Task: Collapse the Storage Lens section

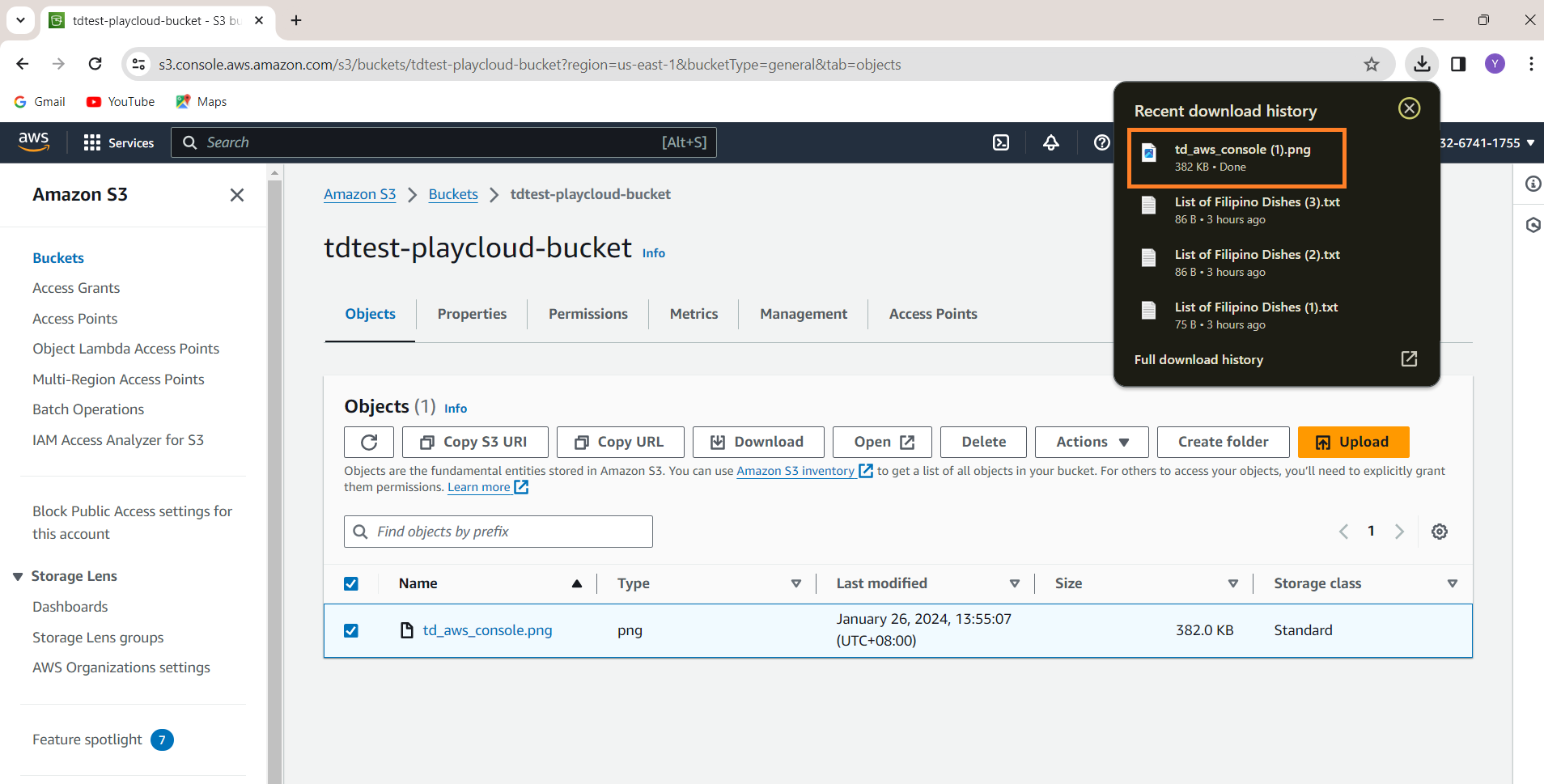Action: click(x=18, y=576)
